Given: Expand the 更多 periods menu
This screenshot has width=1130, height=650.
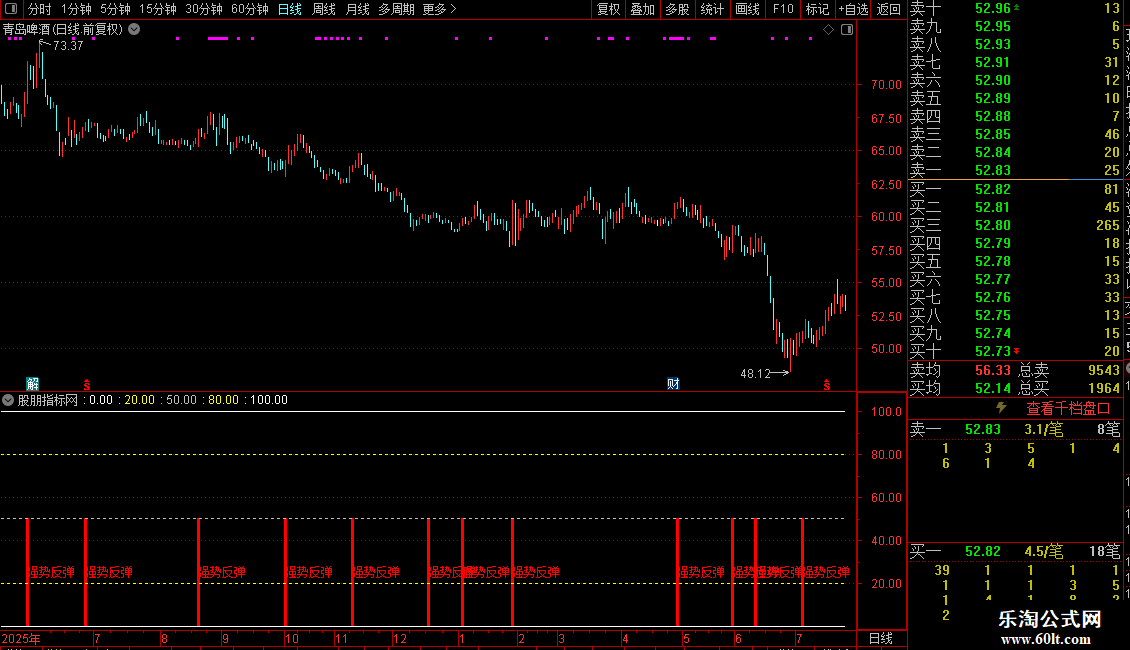Looking at the screenshot, I should coord(439,9).
